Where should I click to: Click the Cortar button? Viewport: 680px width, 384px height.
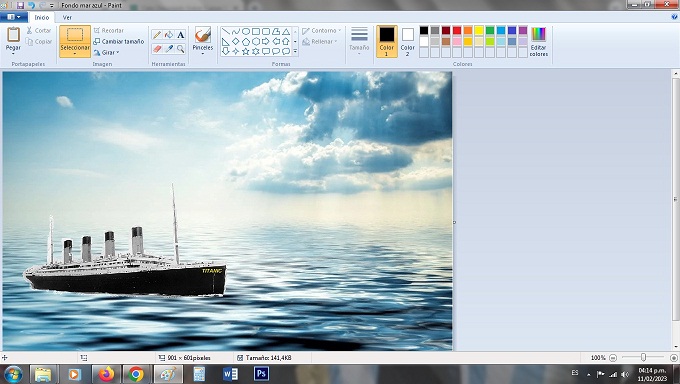(x=38, y=30)
